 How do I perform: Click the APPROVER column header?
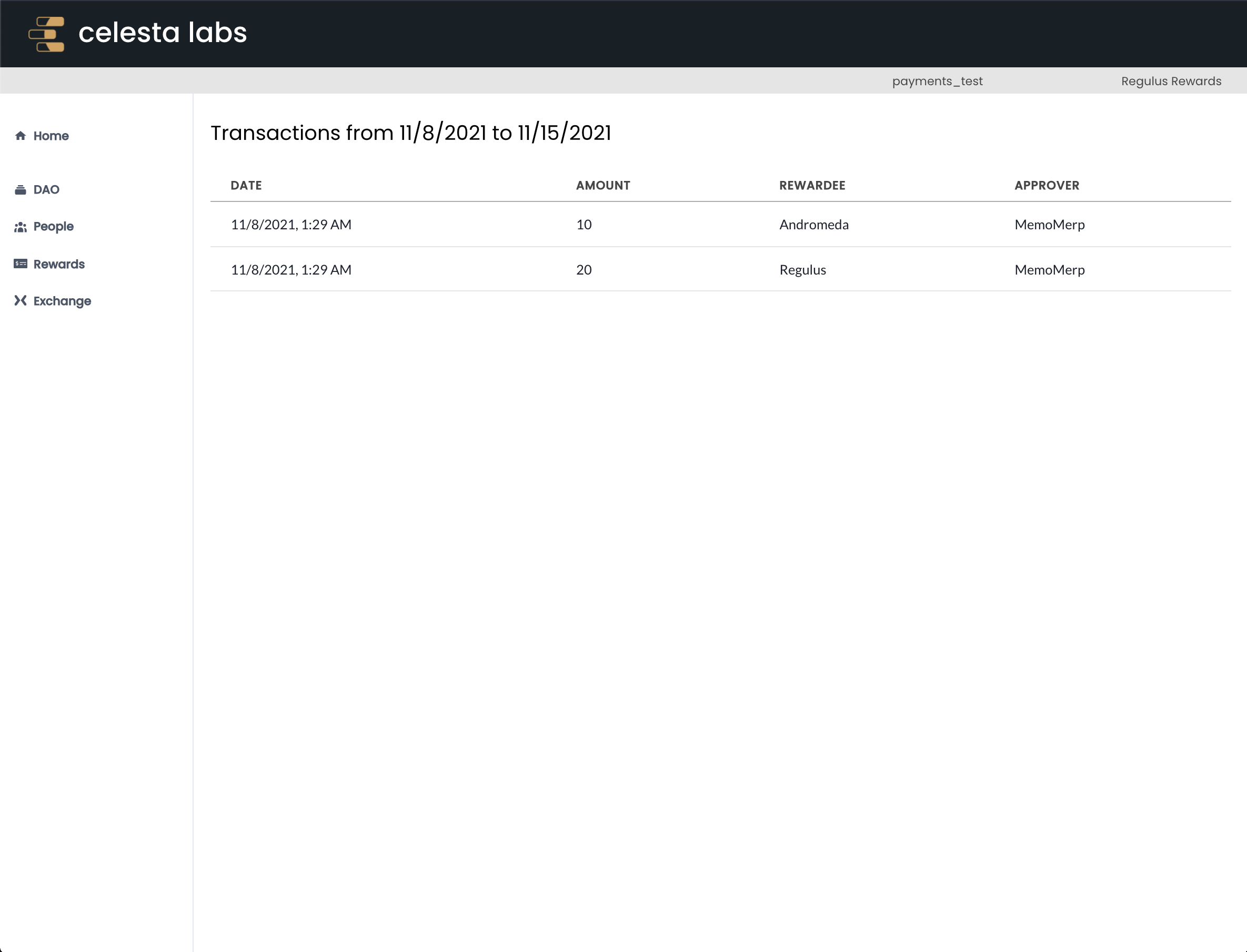click(1047, 185)
